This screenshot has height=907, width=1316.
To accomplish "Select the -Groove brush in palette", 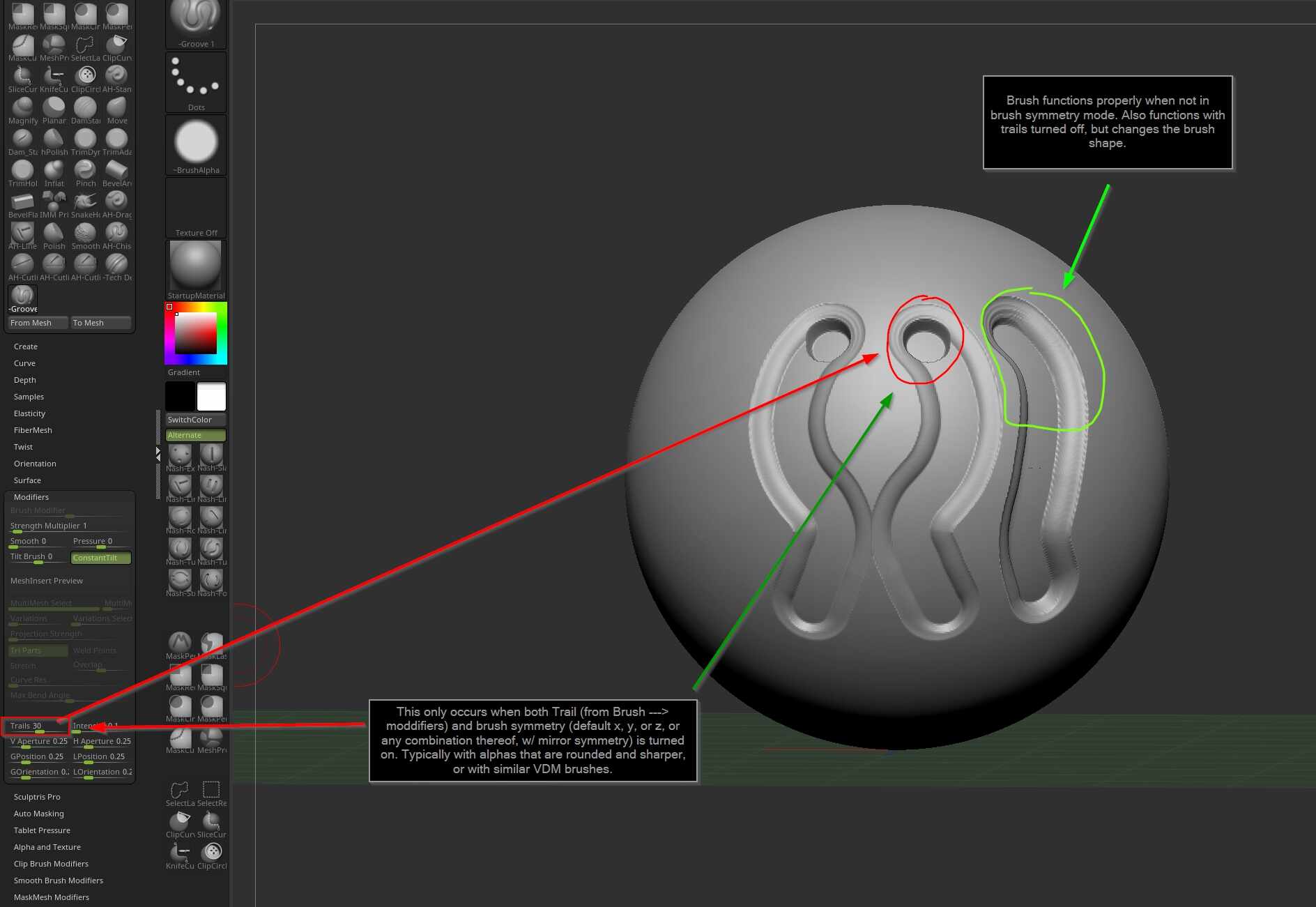I will (22, 298).
